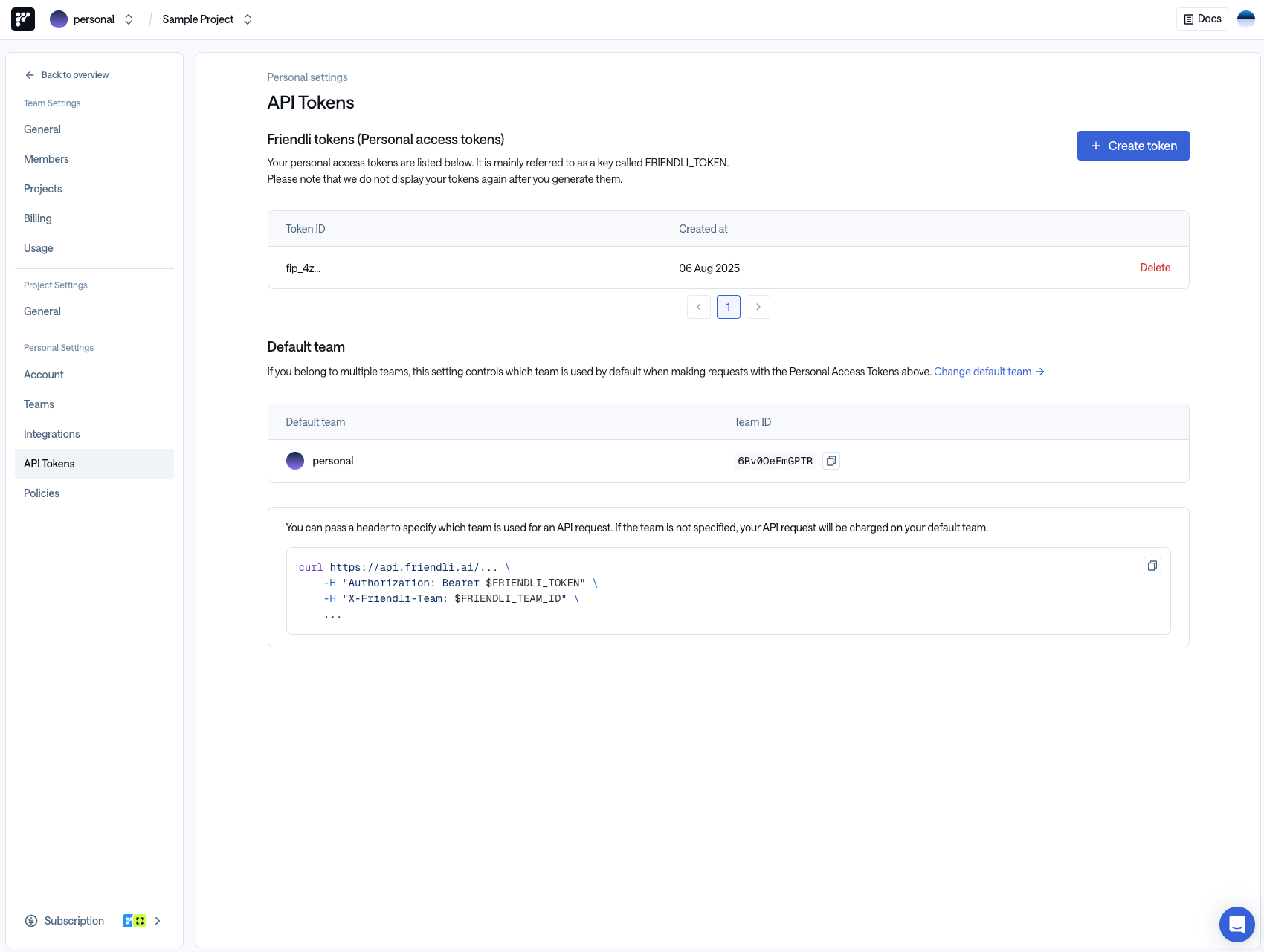Open your account avatar menu

1245,19
